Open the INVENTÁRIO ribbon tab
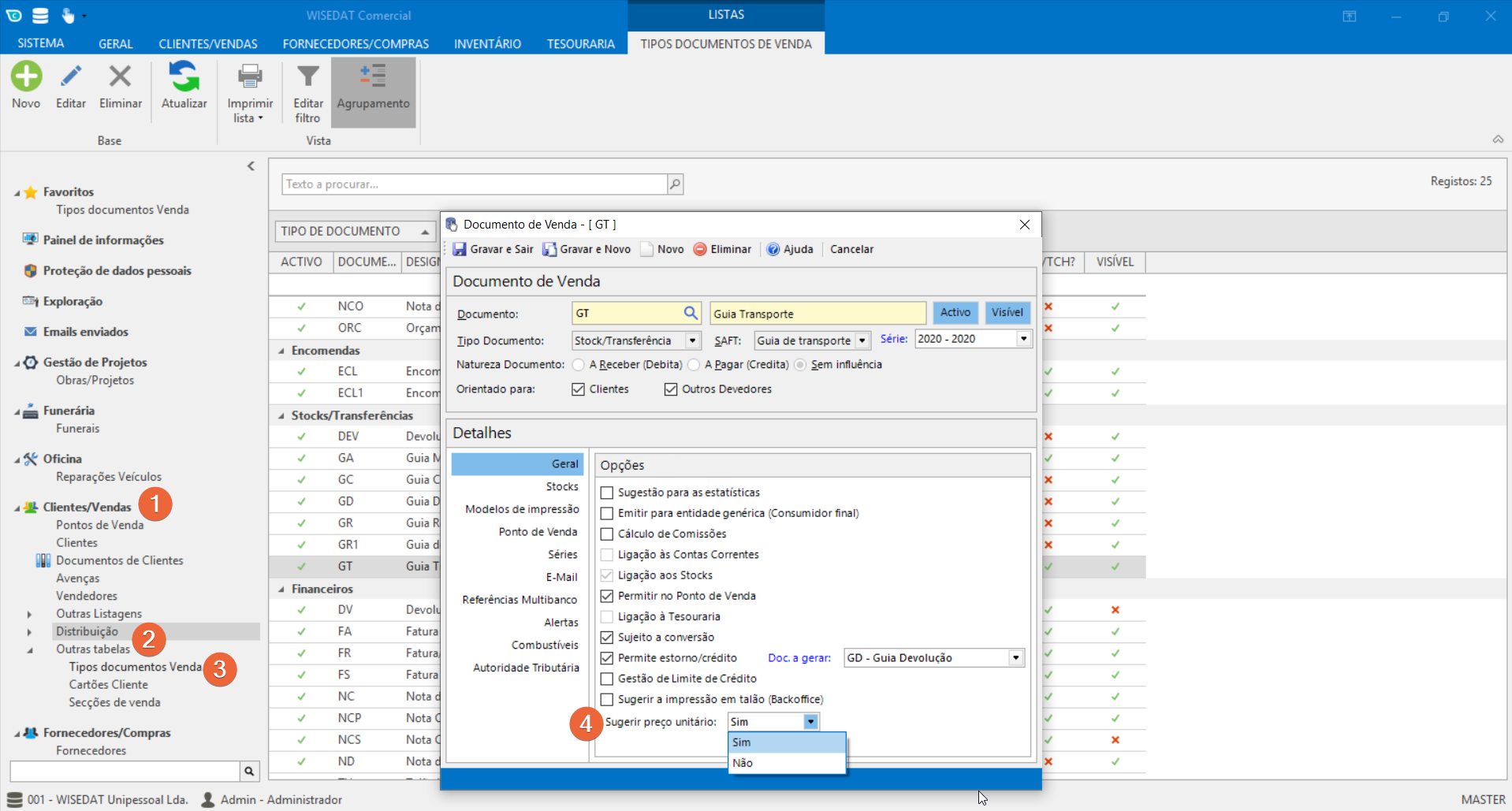The height and width of the screenshot is (811, 1512). (x=487, y=44)
